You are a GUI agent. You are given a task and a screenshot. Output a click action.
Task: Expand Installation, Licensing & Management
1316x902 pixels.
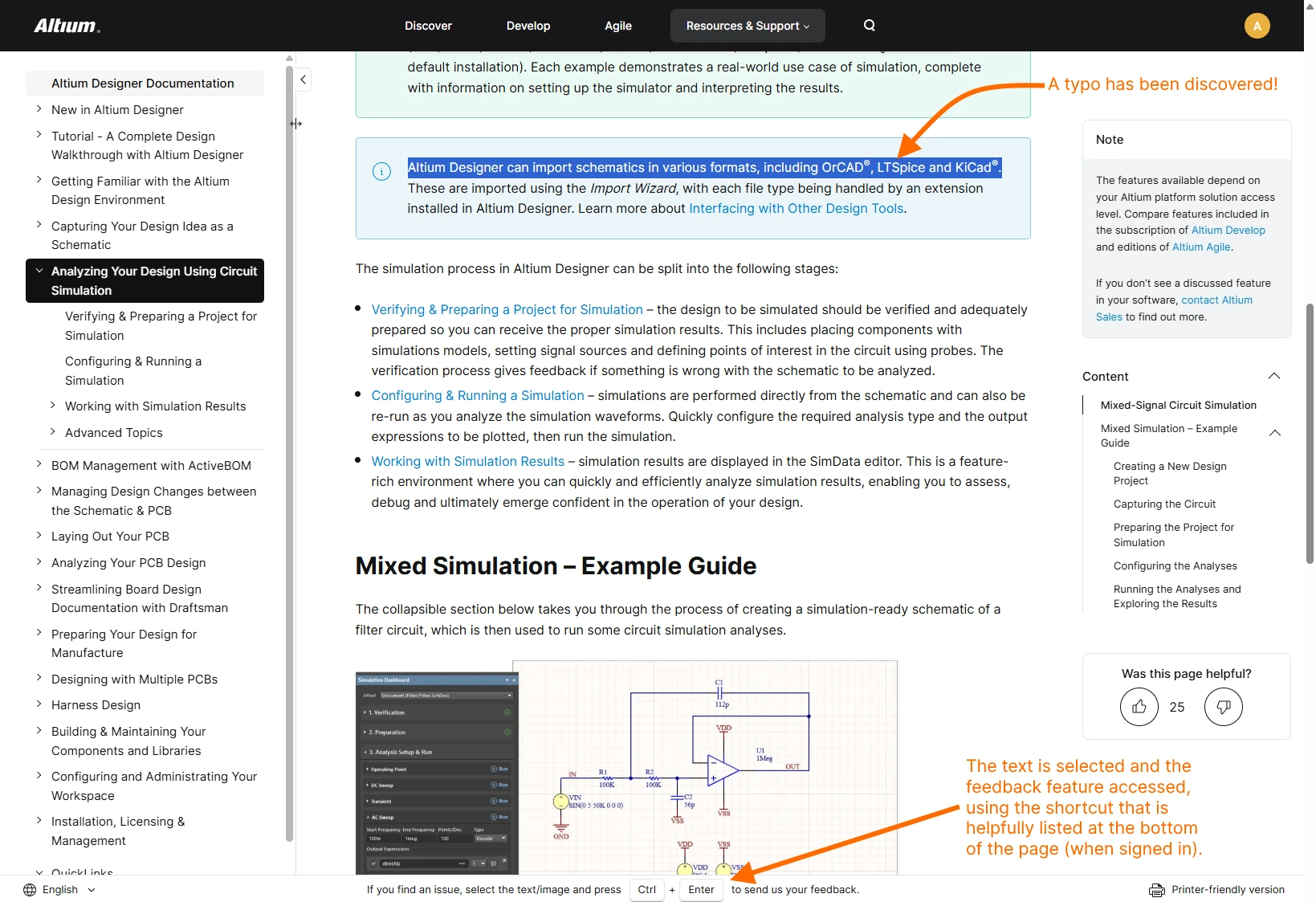[39, 821]
